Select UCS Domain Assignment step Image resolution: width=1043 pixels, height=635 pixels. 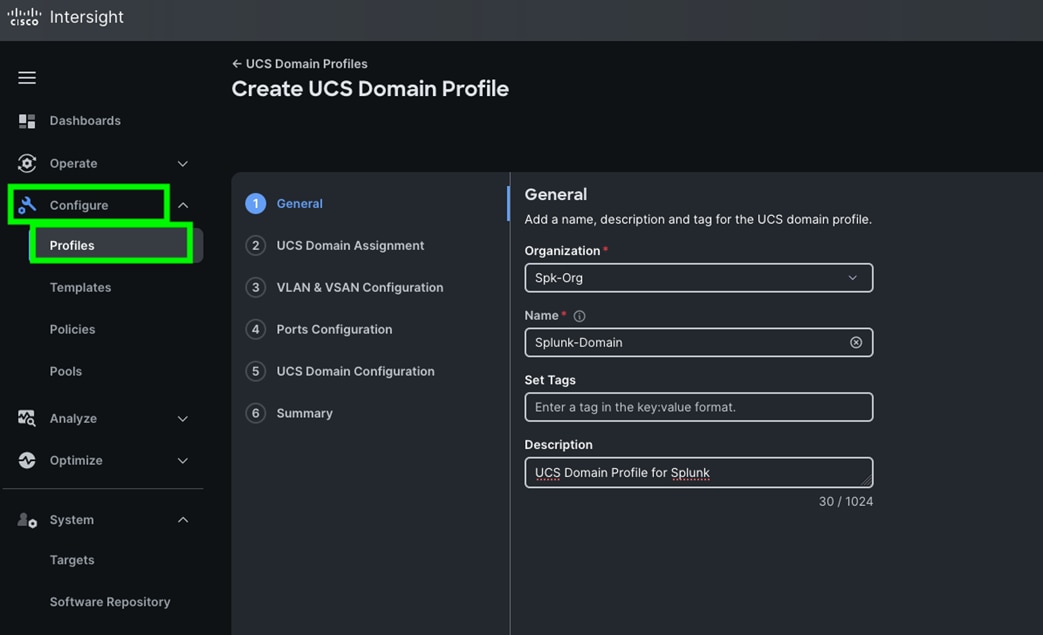pos(350,245)
